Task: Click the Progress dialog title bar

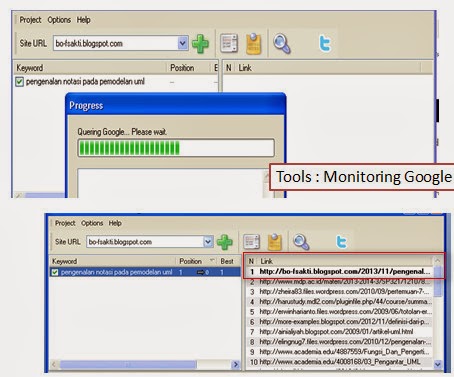Action: coord(176,105)
